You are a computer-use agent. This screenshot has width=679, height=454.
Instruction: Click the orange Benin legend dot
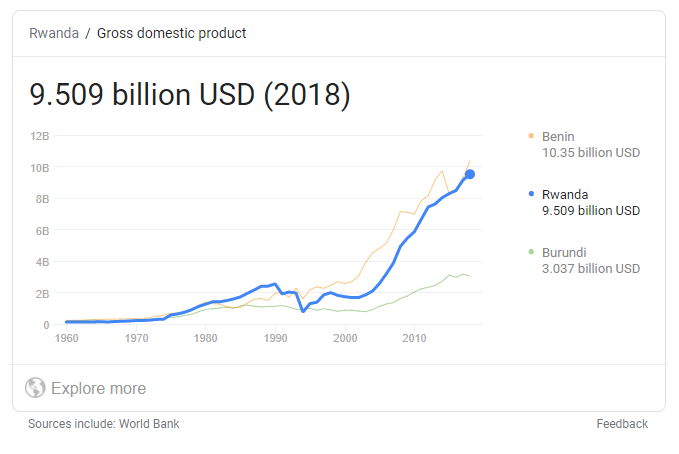pyautogui.click(x=529, y=136)
